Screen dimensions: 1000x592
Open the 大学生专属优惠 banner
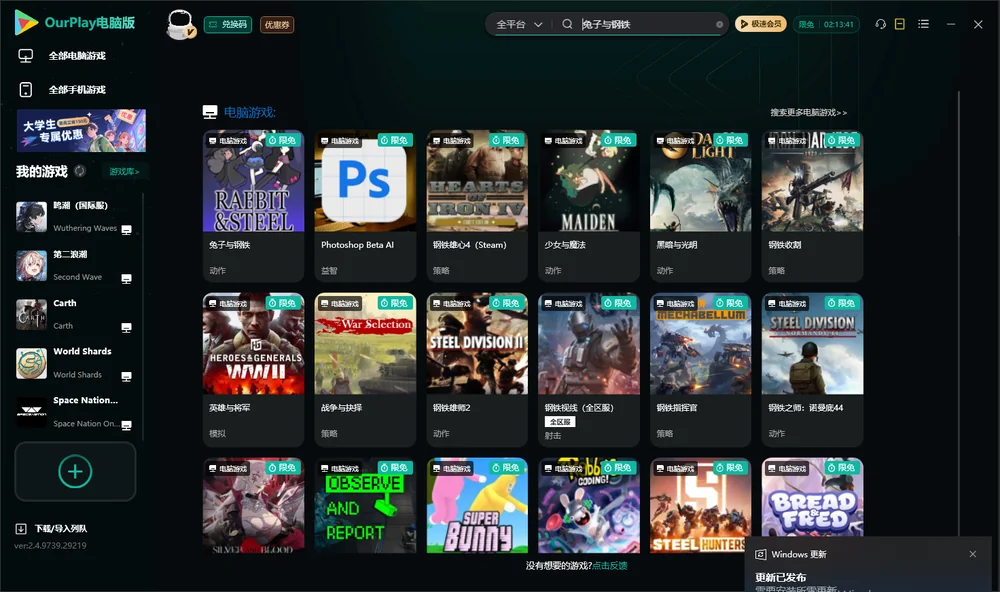click(x=81, y=130)
